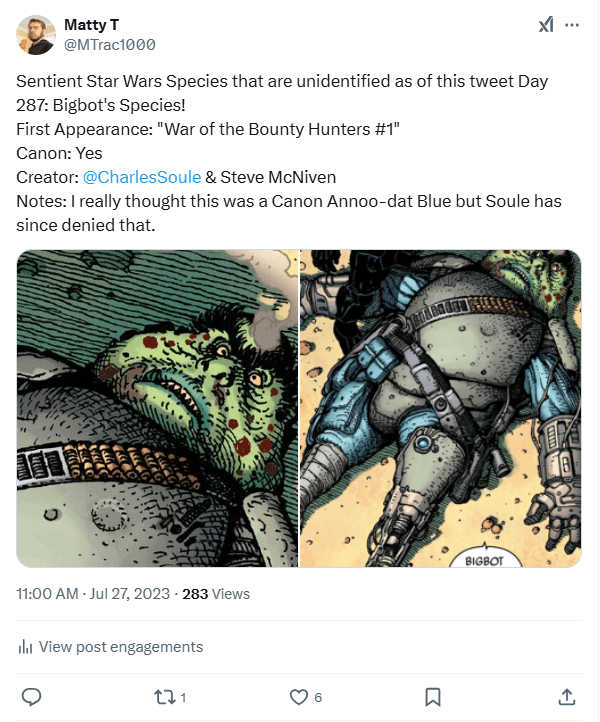Click the reply speech bubble icon
Screen dimensions: 600x722
click(x=31, y=696)
